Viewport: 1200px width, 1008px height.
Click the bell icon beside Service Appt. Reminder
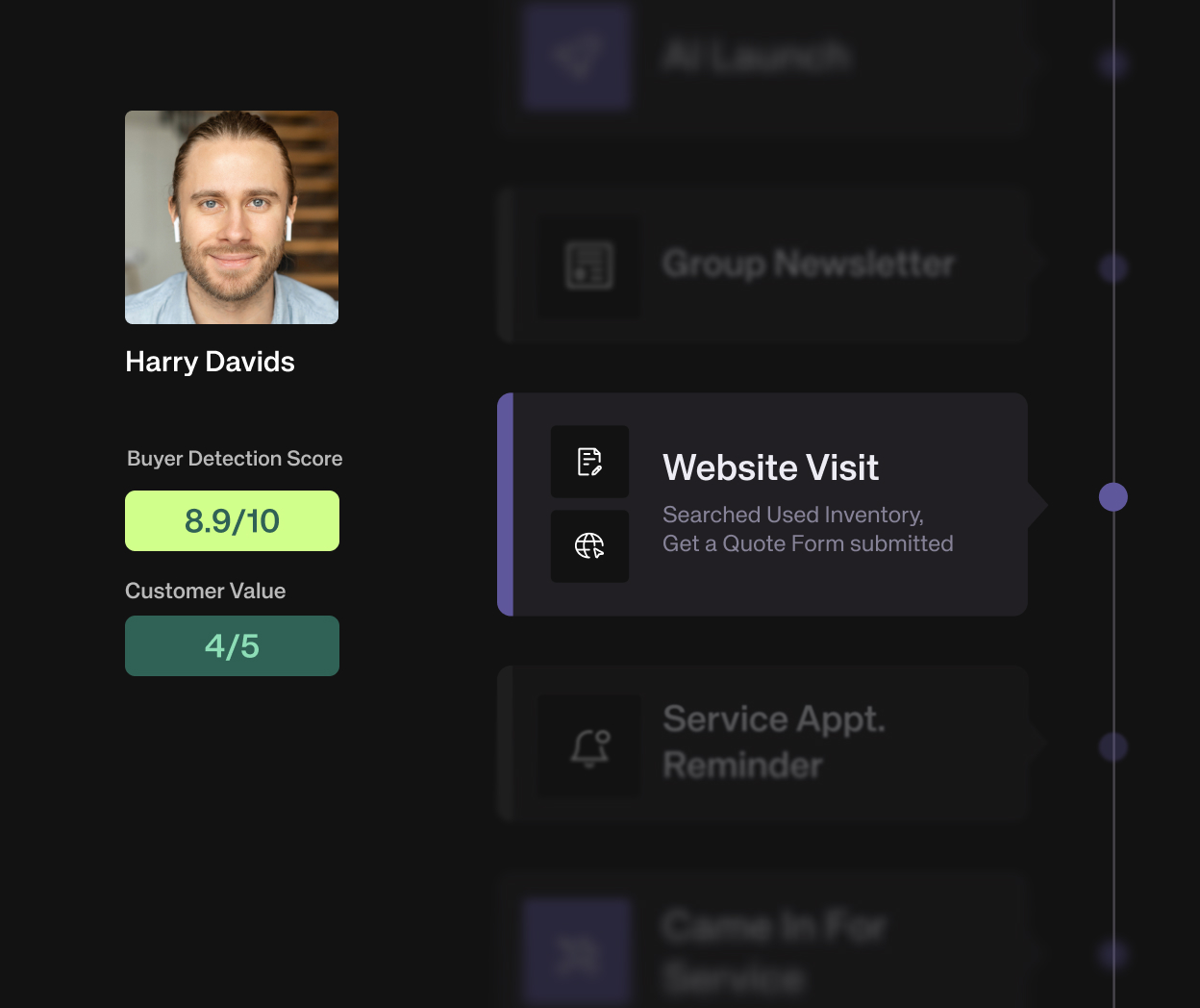coord(589,746)
